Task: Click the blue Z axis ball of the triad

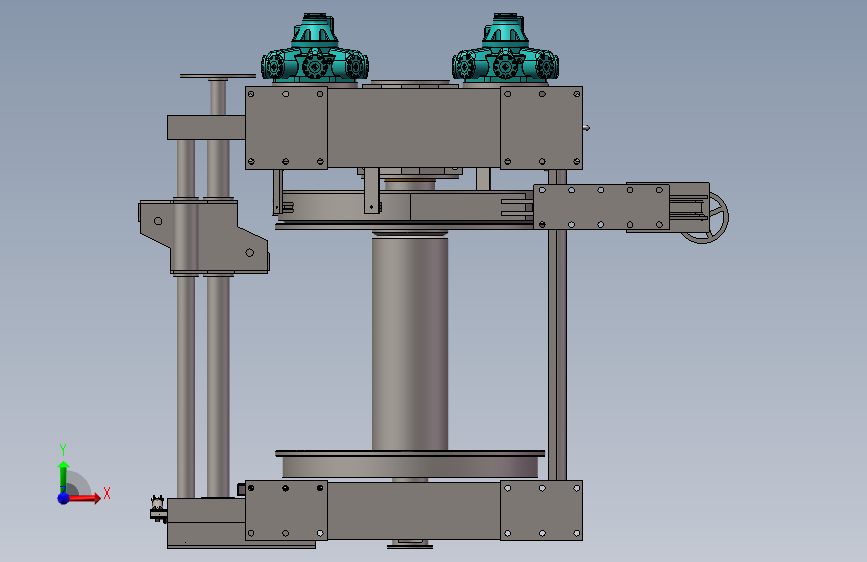Action: [64, 498]
